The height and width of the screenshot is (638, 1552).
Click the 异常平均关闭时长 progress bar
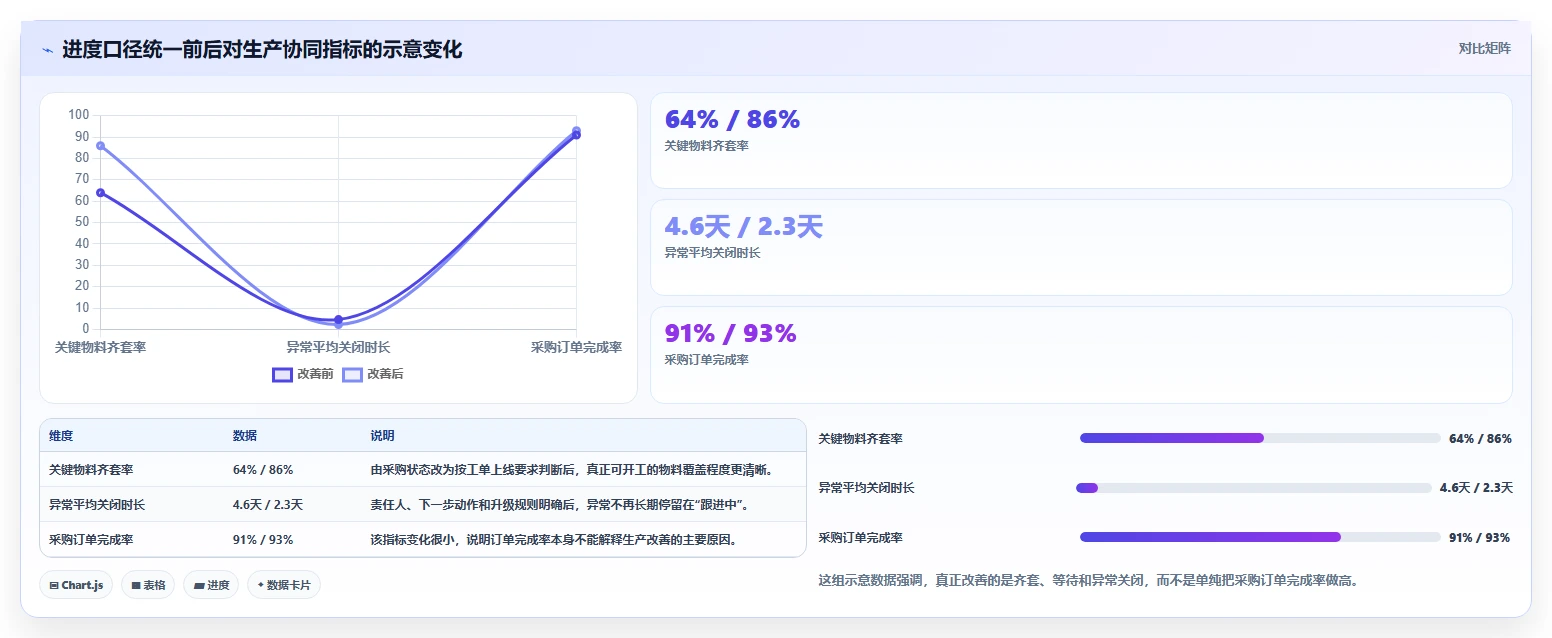coord(1254,488)
